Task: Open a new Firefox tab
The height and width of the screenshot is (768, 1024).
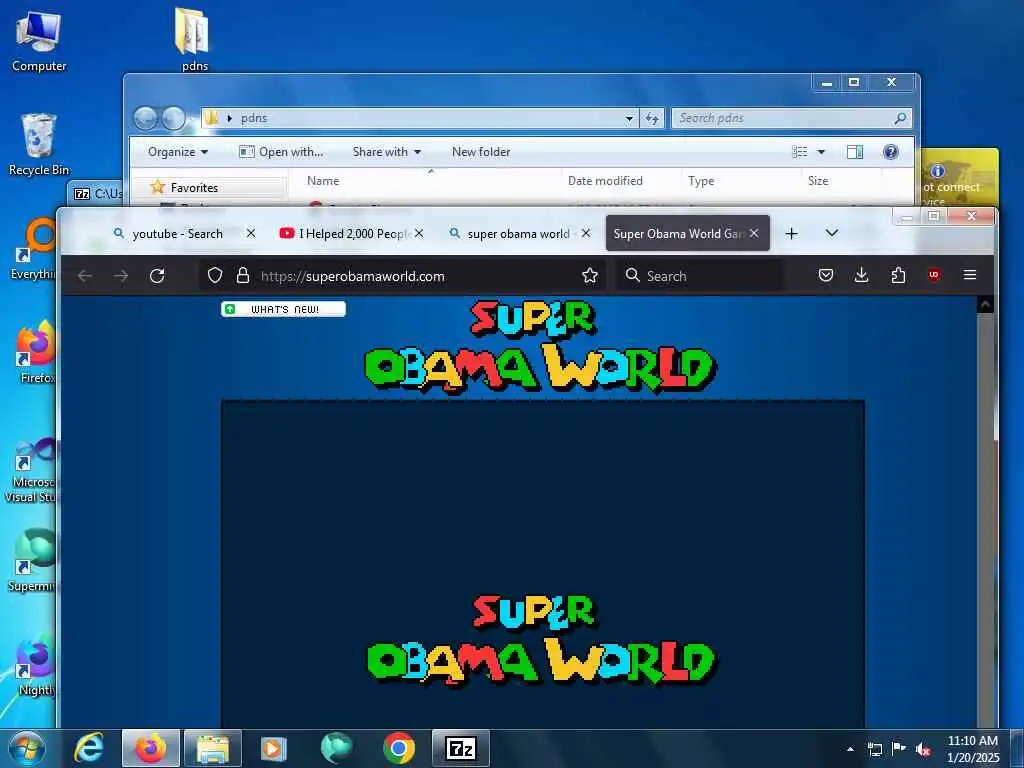Action: (x=792, y=233)
